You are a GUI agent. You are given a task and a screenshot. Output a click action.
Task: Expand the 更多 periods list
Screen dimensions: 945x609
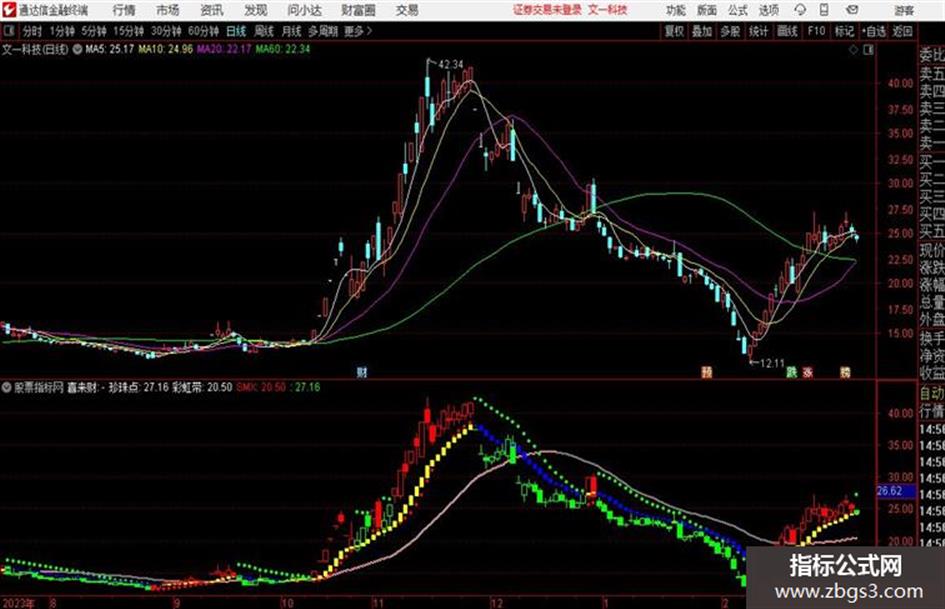[x=358, y=31]
